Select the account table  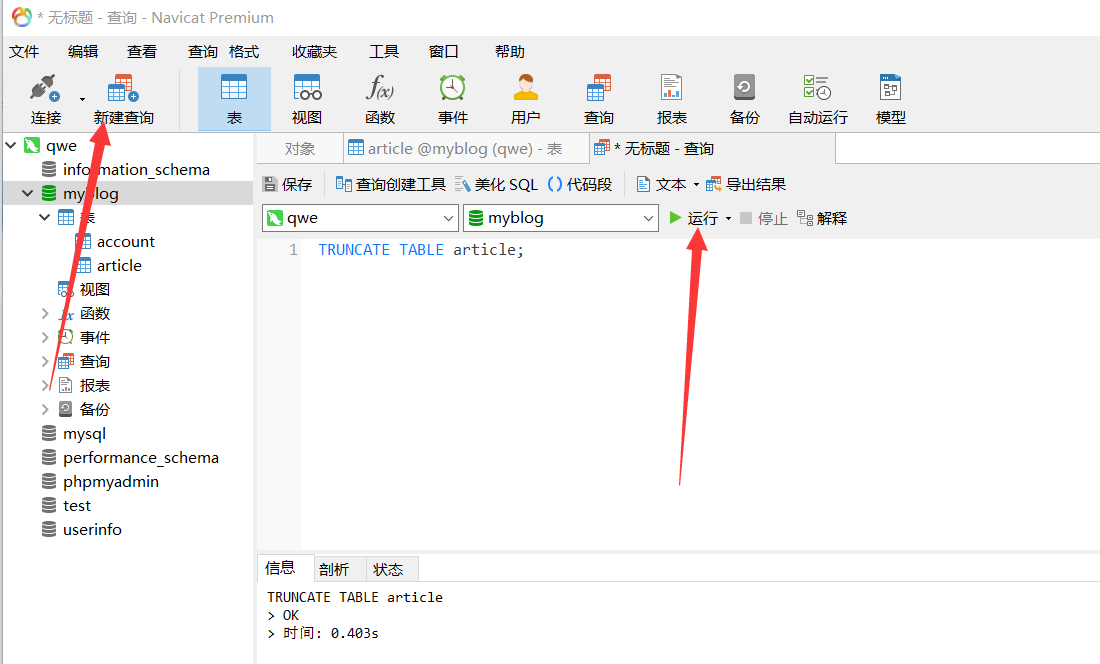tap(126, 241)
